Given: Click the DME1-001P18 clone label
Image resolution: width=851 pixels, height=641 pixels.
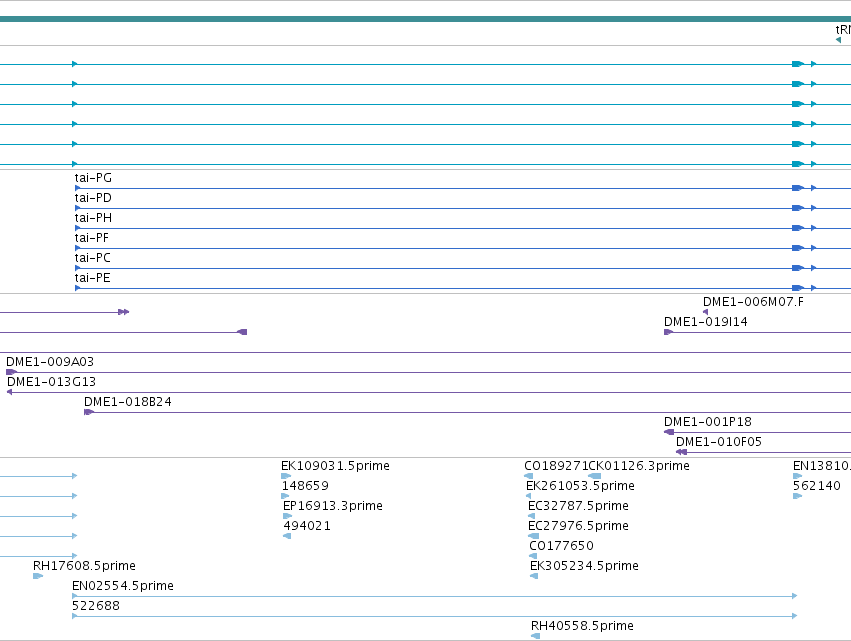Looking at the screenshot, I should pyautogui.click(x=708, y=422).
